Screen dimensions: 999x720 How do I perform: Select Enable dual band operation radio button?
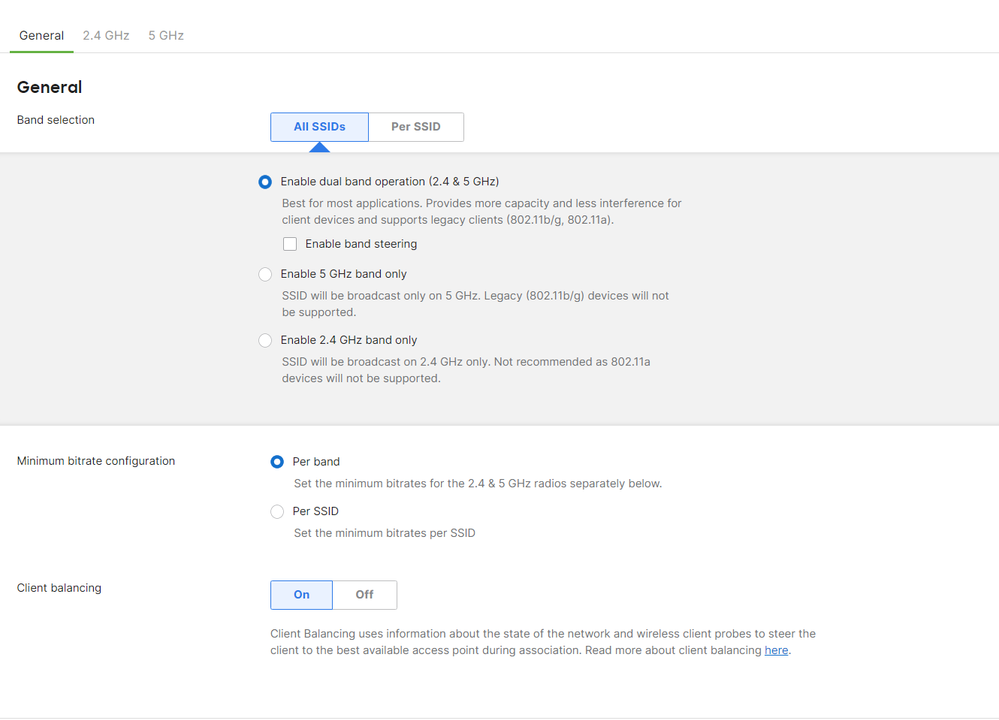[x=265, y=182]
